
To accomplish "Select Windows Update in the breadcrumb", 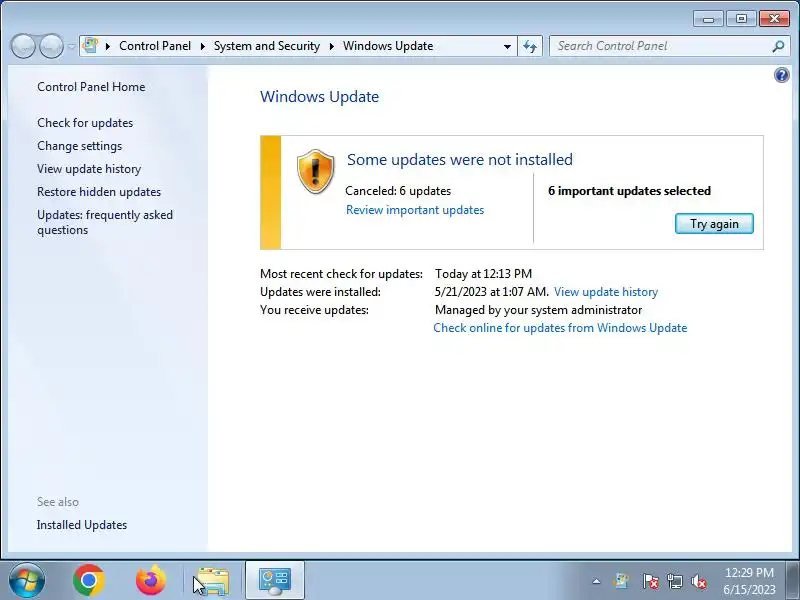I will pos(388,46).
